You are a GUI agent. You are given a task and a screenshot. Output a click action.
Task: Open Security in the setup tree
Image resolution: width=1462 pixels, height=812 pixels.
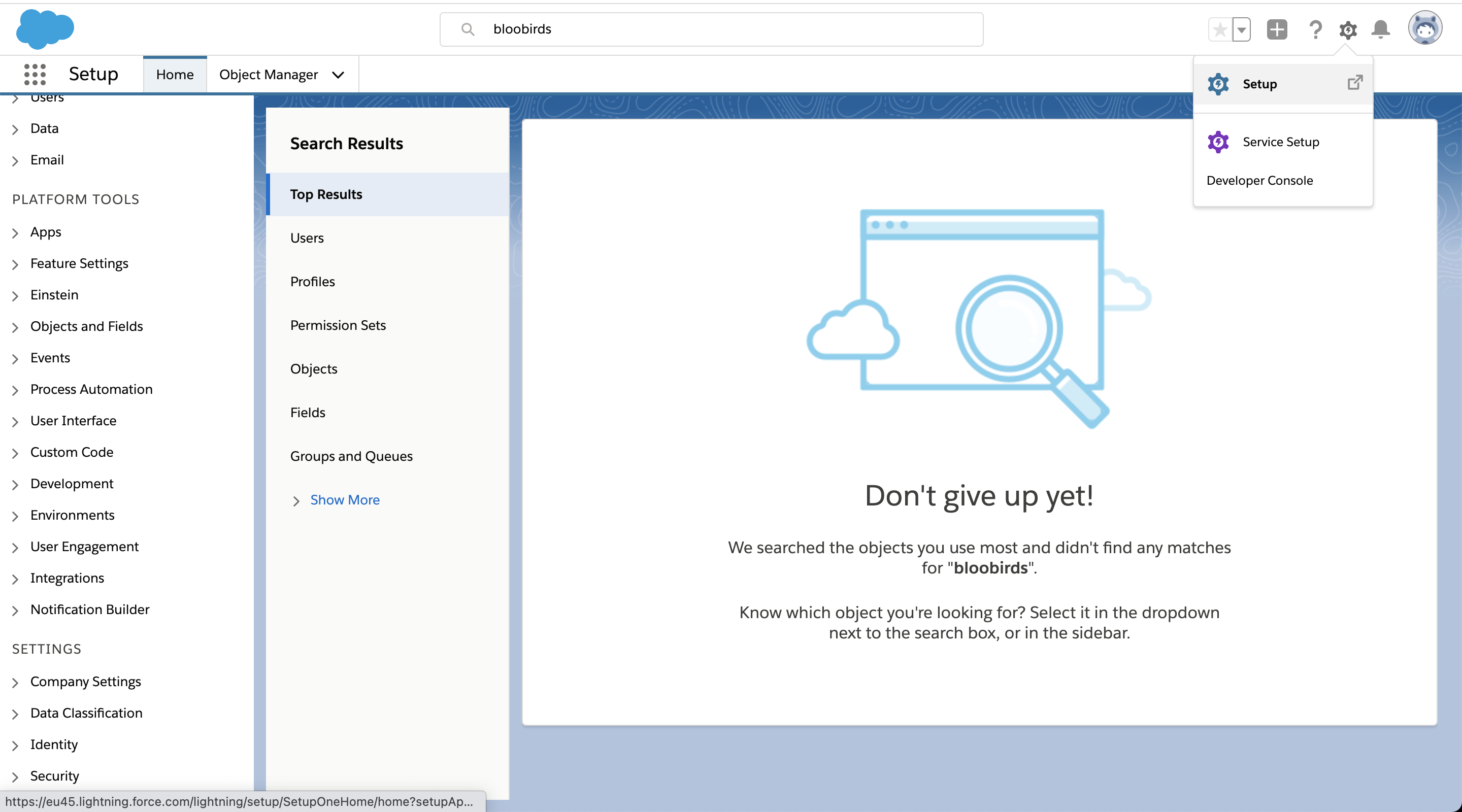pos(54,776)
